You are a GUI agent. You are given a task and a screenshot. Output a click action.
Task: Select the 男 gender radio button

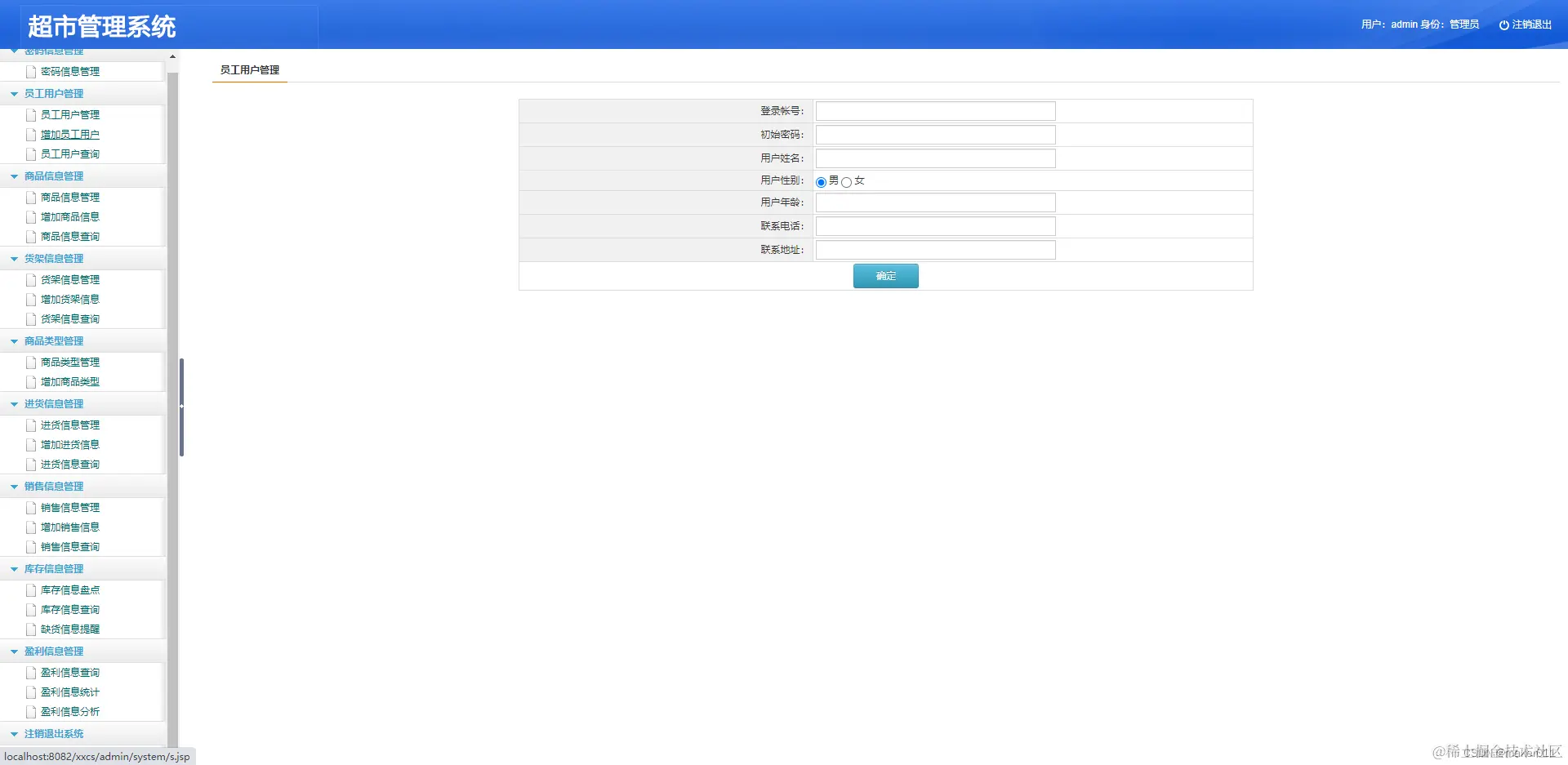pos(821,182)
